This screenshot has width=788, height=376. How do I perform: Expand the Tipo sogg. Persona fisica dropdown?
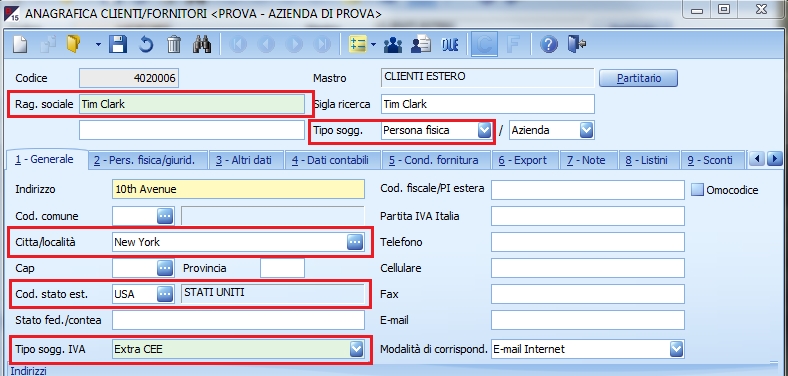[x=484, y=131]
